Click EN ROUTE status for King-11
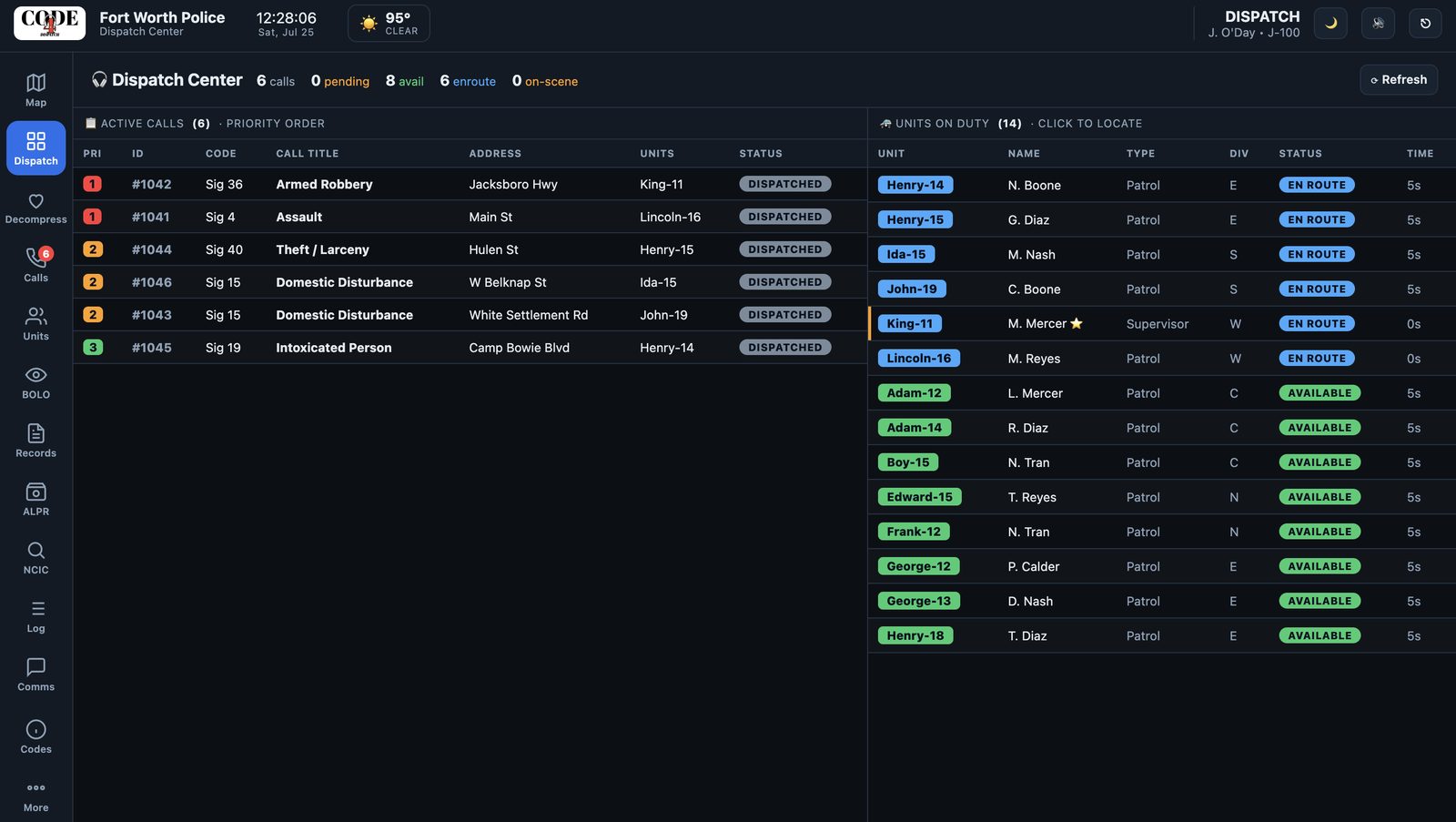 coord(1317,323)
